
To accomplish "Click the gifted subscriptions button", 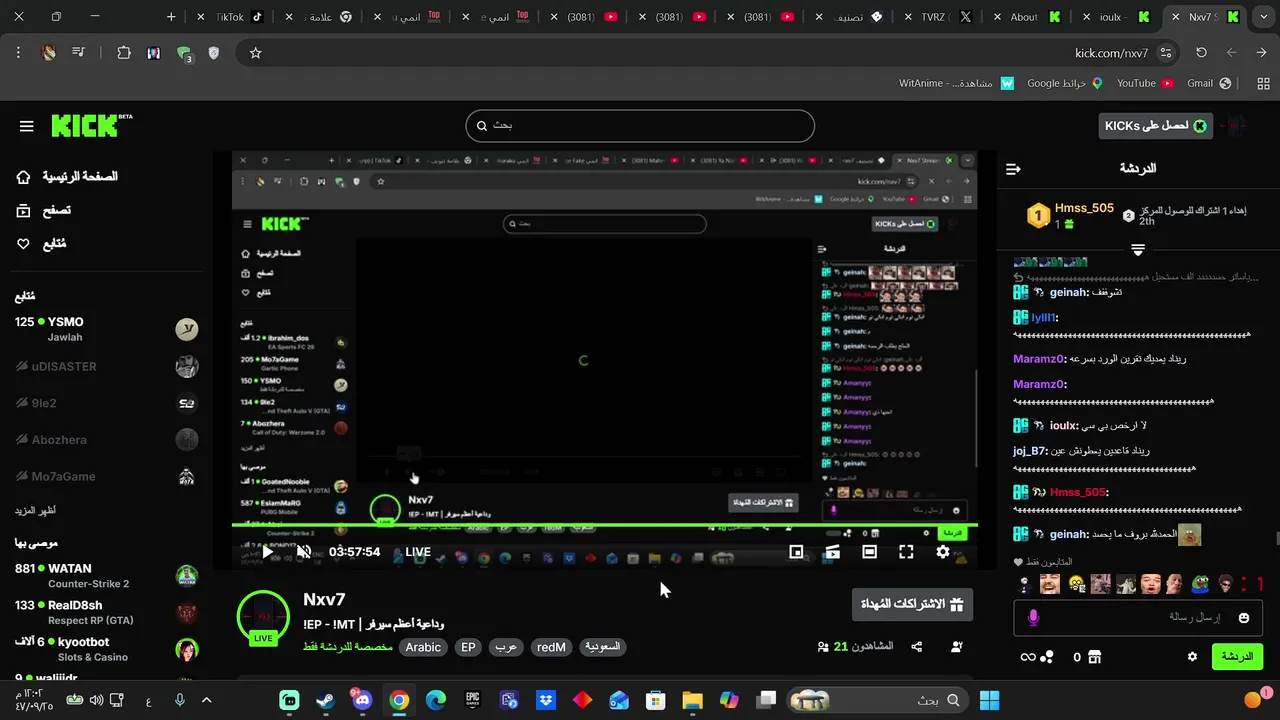I will (912, 604).
